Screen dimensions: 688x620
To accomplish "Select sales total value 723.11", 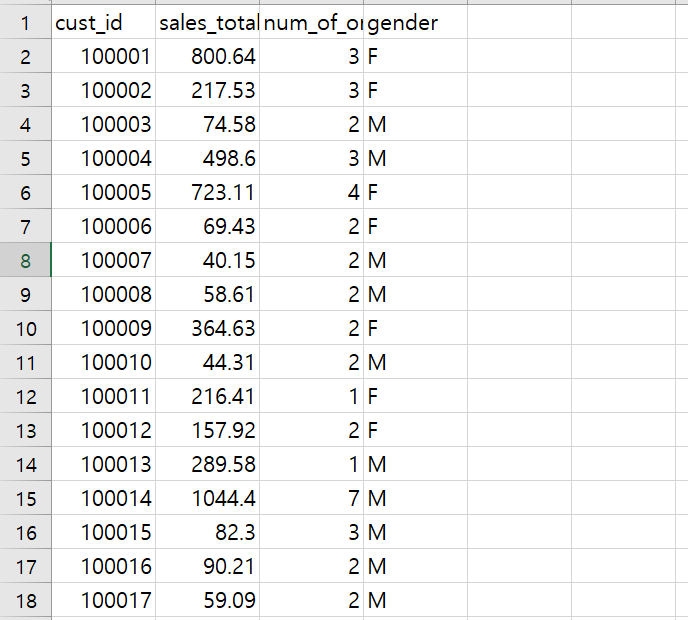I will (208, 192).
